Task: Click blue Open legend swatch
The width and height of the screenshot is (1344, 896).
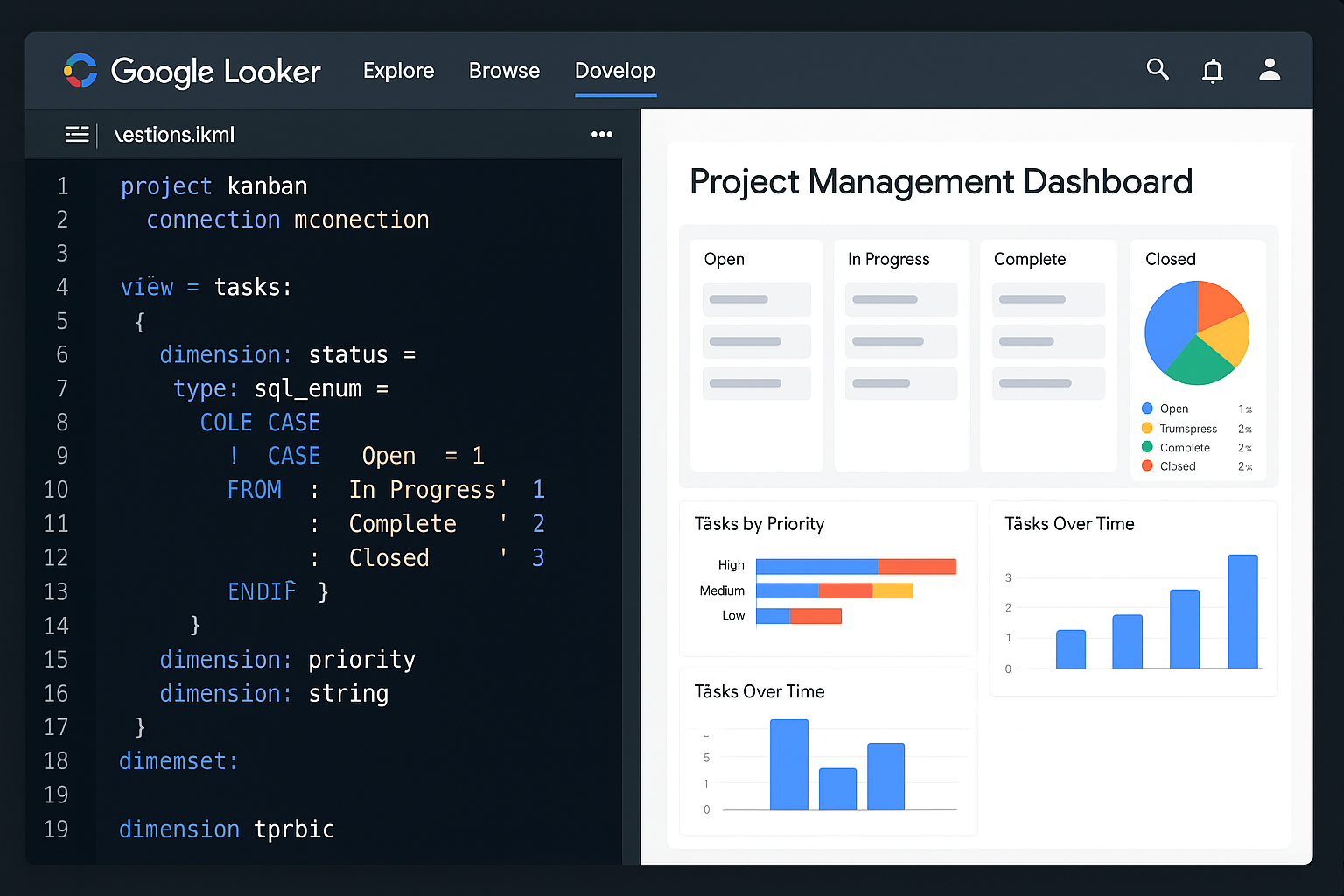Action: pyautogui.click(x=1147, y=409)
